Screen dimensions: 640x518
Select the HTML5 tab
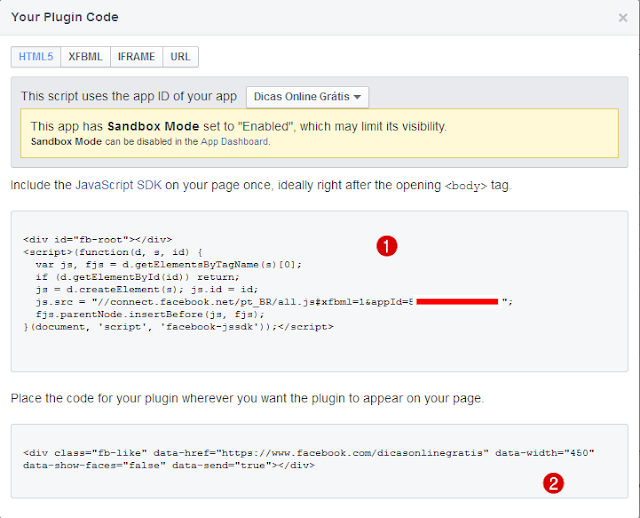[x=36, y=56]
